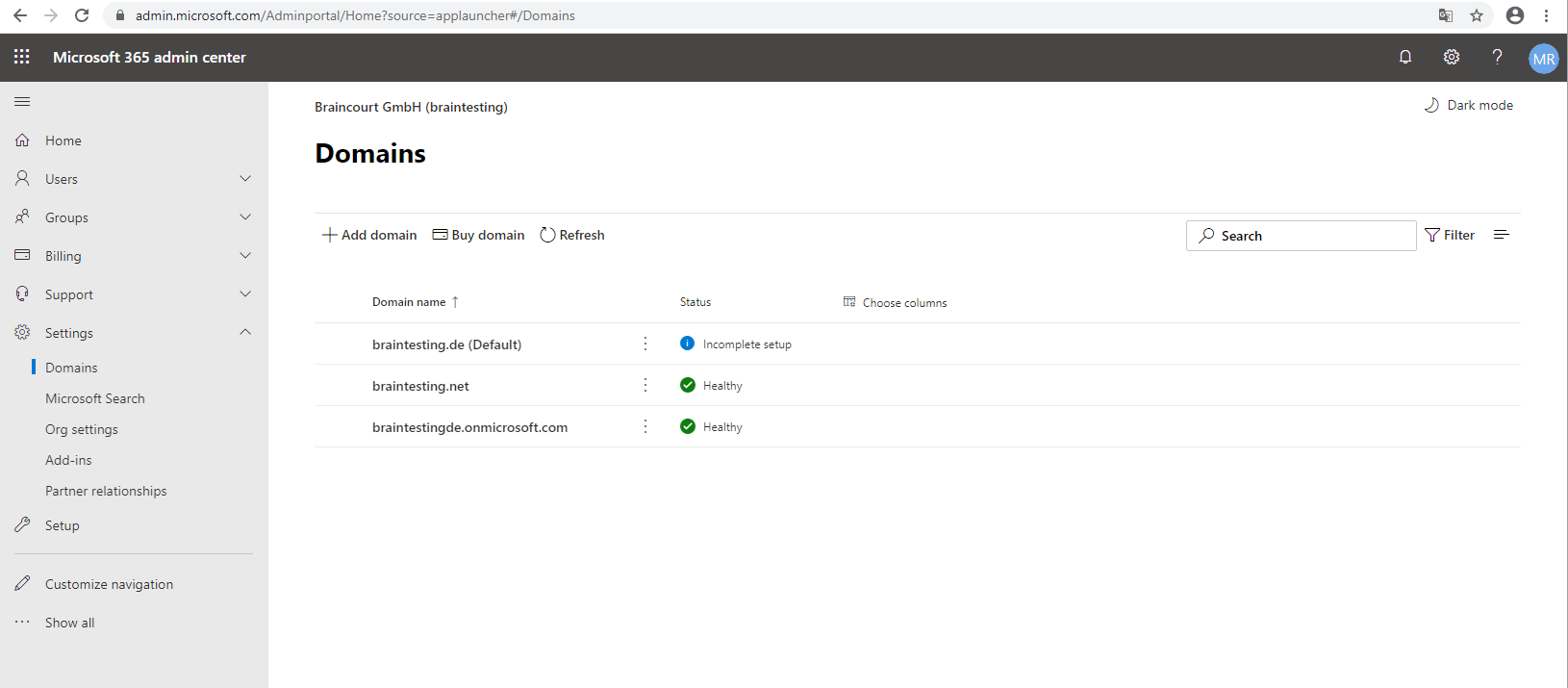
Task: Expand the Billing chevron
Action: point(245,256)
